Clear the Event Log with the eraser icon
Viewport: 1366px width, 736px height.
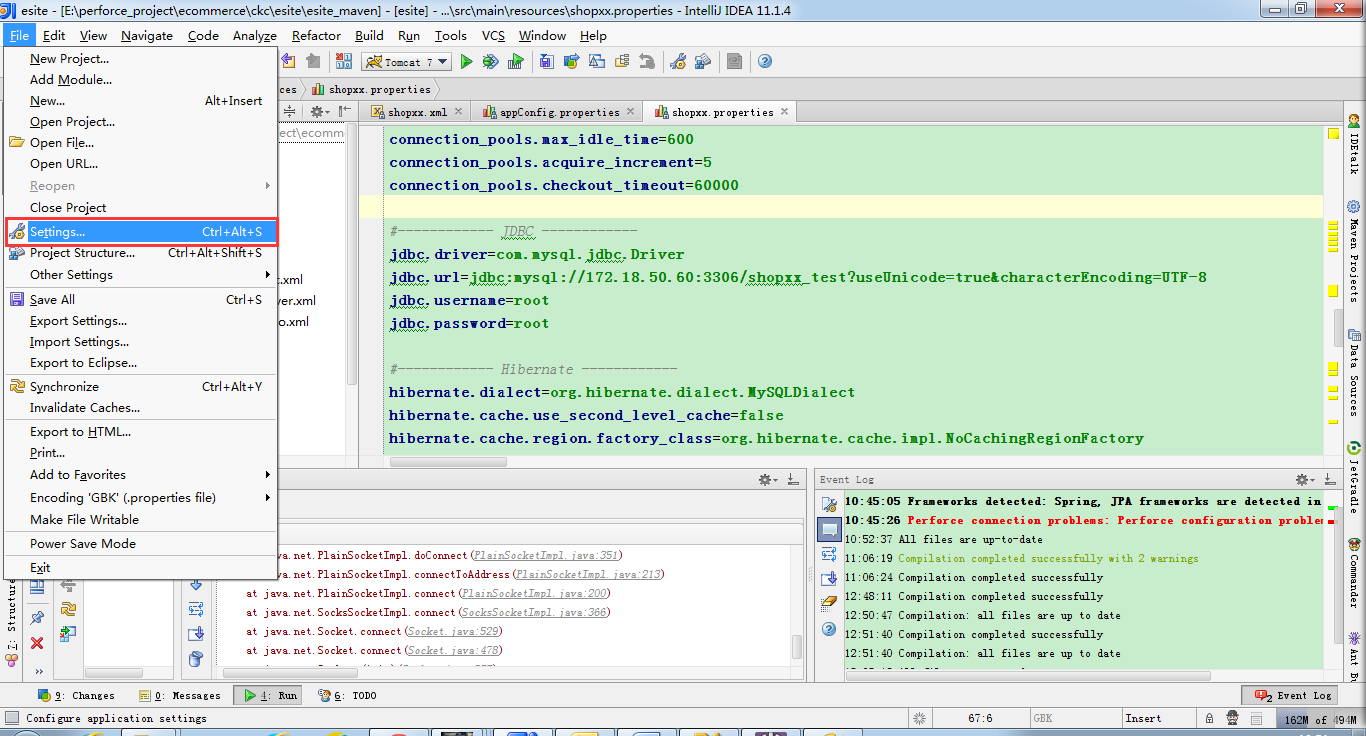(x=829, y=602)
